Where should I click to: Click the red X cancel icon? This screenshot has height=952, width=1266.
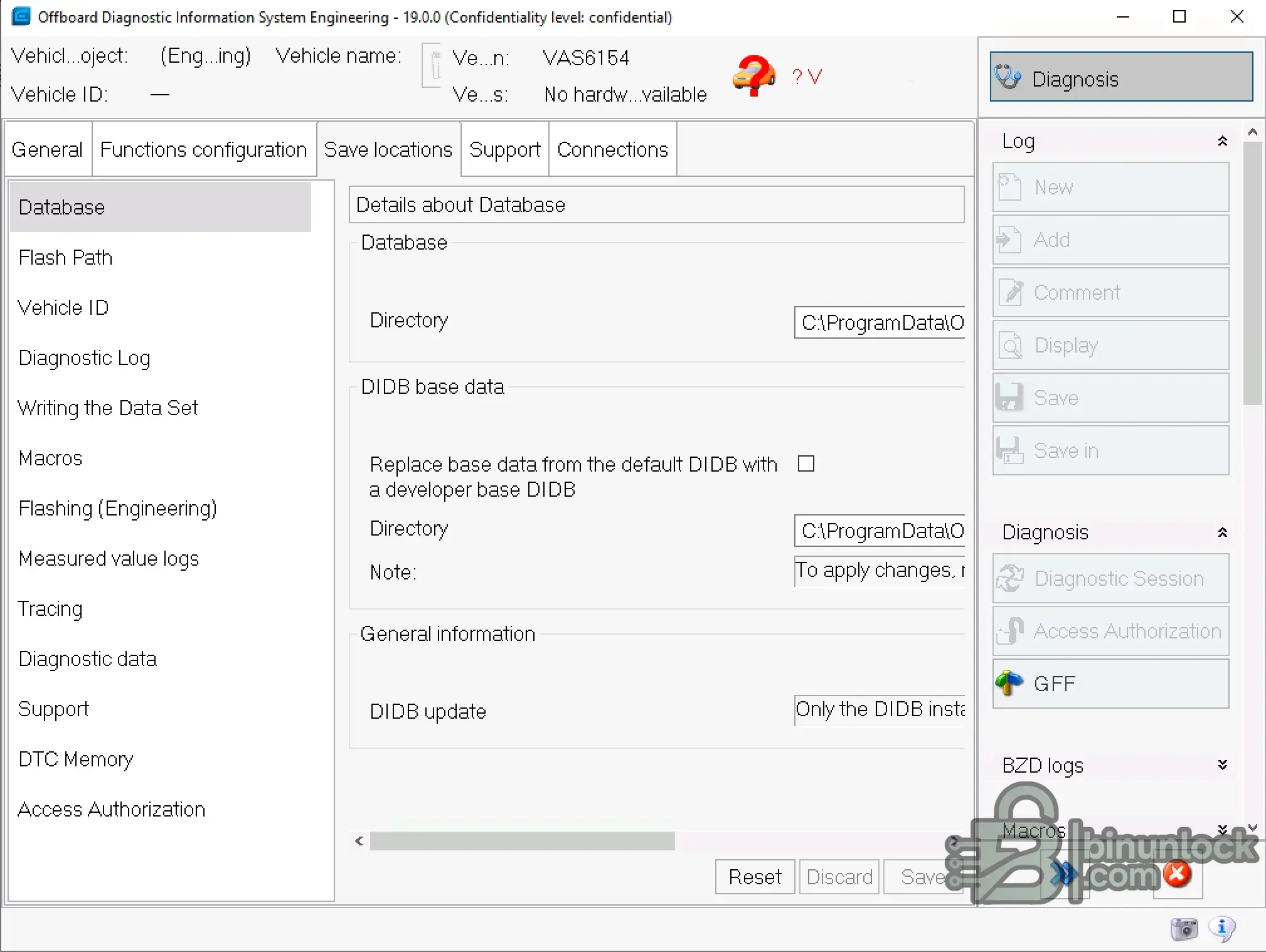[1178, 874]
